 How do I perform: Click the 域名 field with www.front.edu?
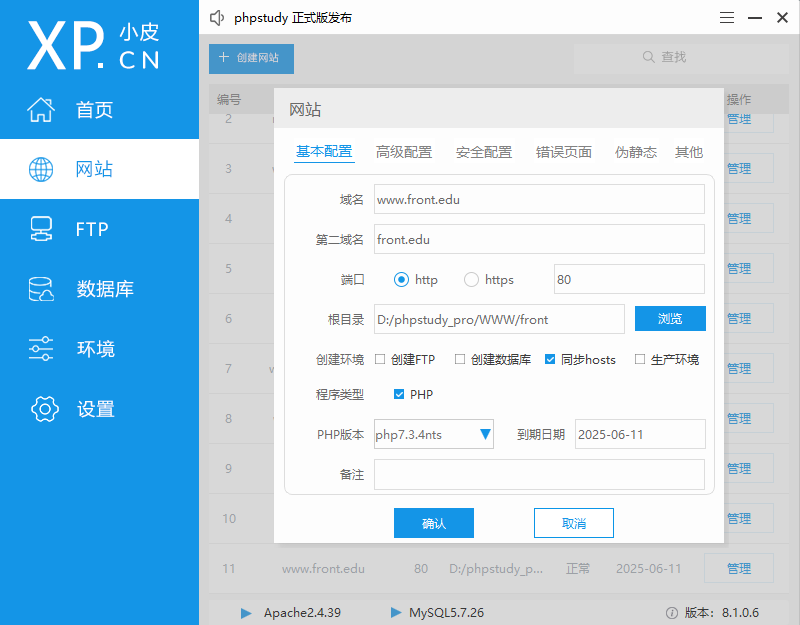coord(539,199)
